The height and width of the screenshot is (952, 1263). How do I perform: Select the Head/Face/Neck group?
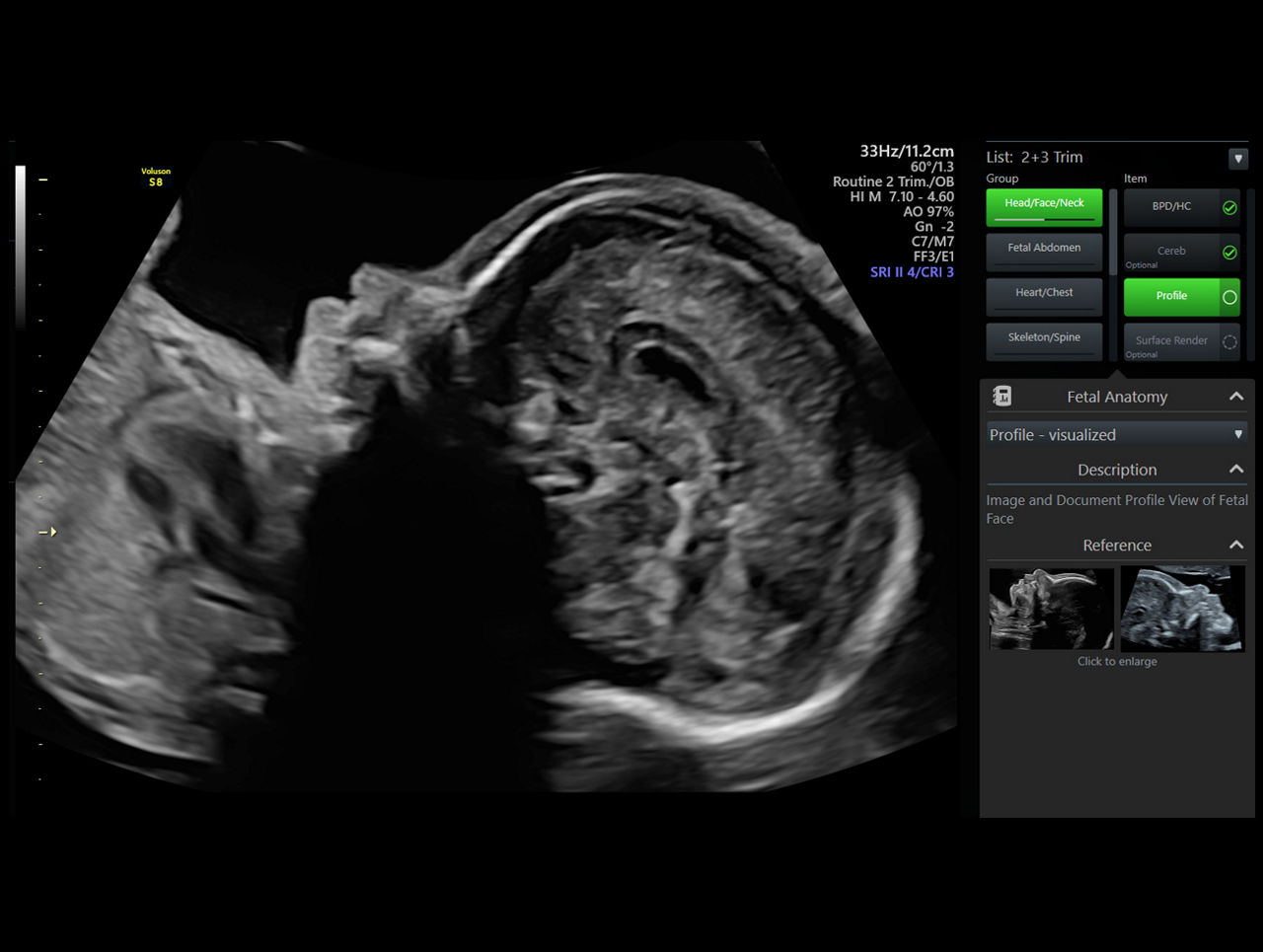1044,205
